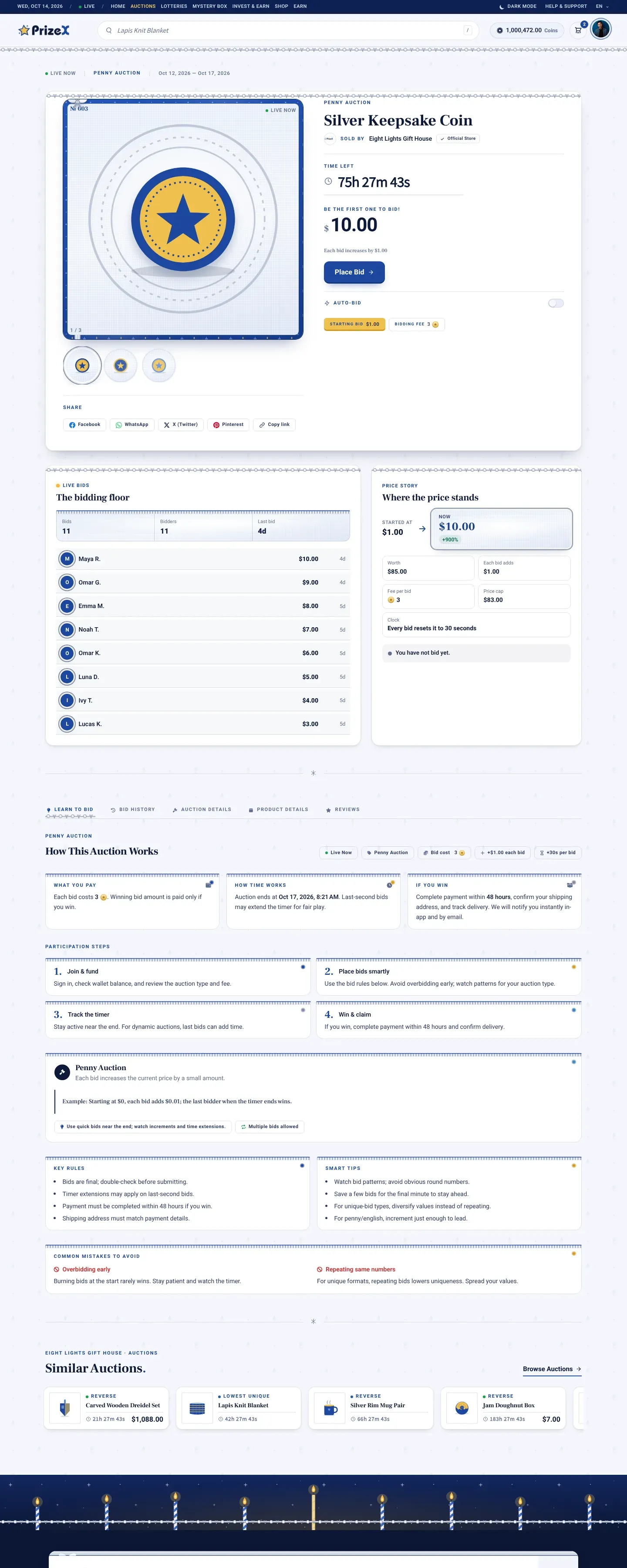Toggle Dark Mode

click(518, 6)
